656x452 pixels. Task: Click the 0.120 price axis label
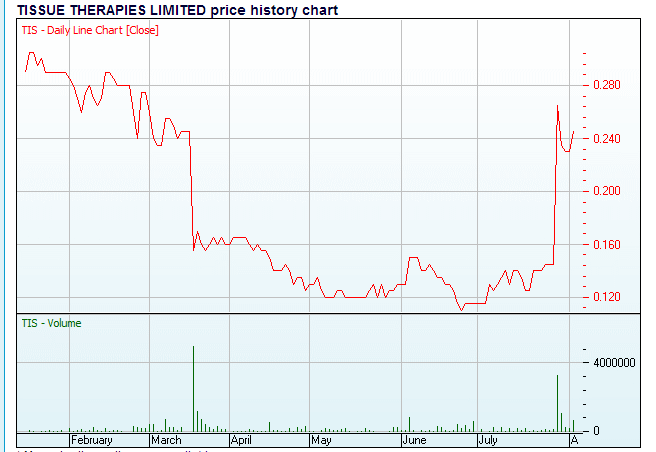click(610, 297)
